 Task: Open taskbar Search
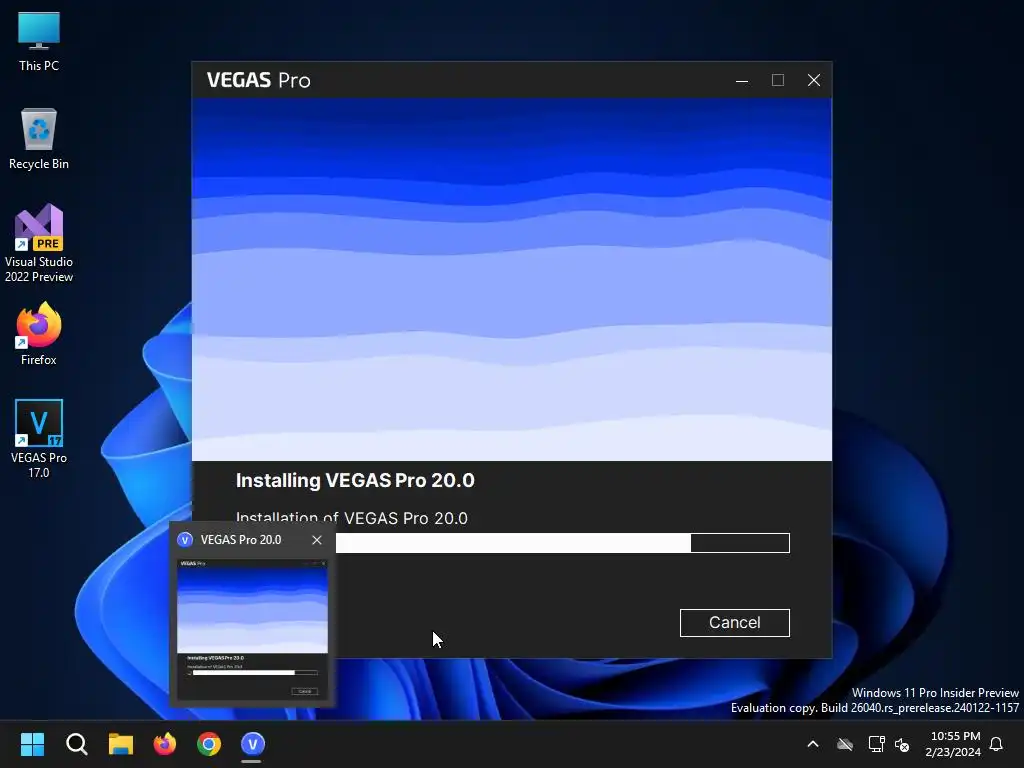76,744
